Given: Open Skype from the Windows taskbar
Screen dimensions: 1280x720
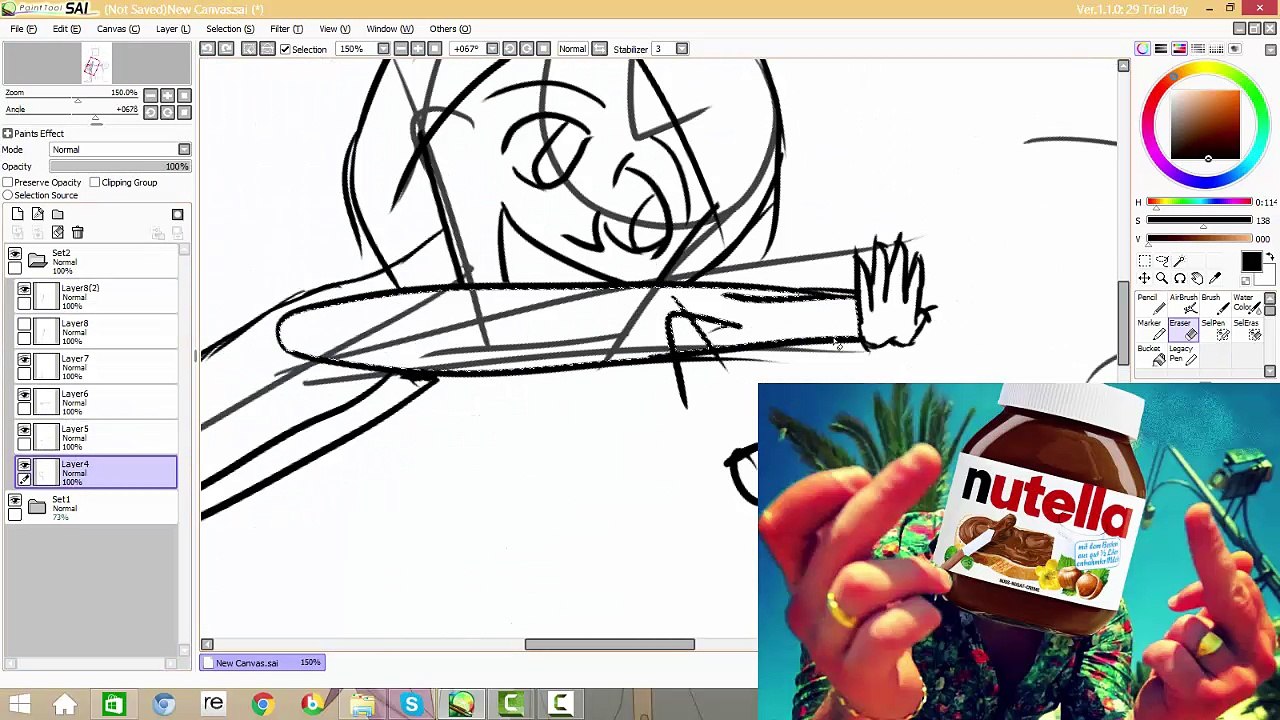Looking at the screenshot, I should 411,705.
